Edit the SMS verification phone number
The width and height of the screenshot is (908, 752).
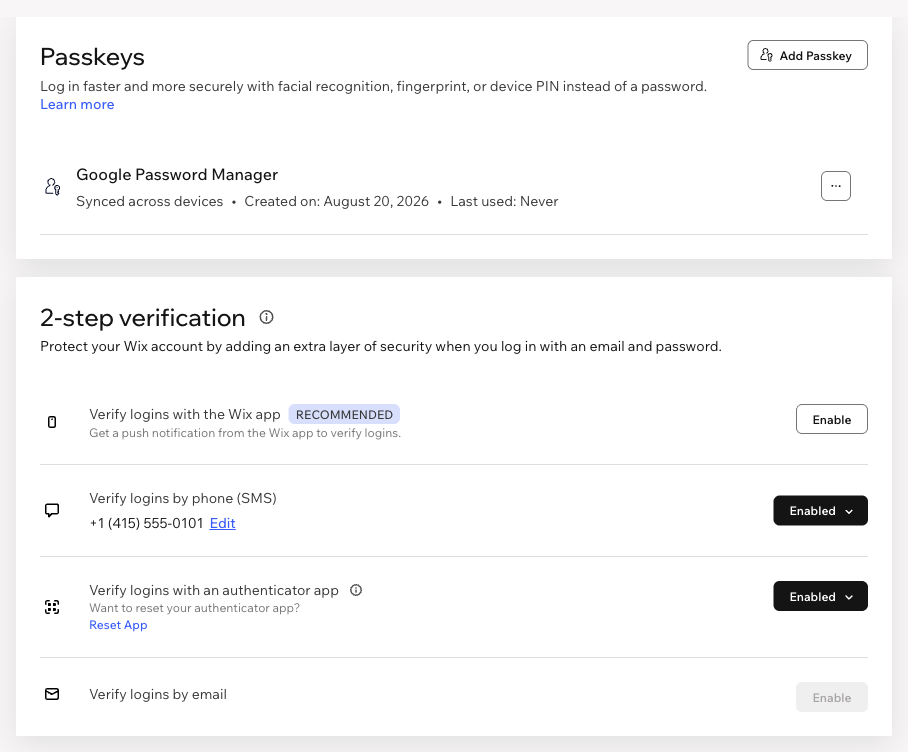222,523
